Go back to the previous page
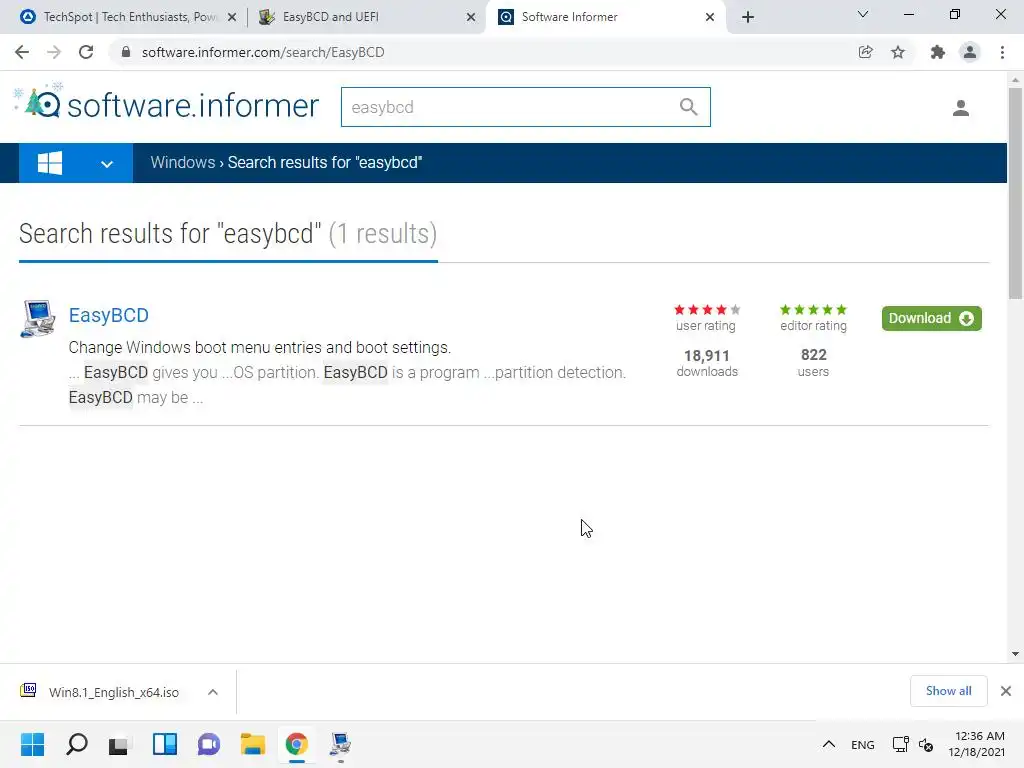The height and width of the screenshot is (768, 1024). [x=22, y=52]
